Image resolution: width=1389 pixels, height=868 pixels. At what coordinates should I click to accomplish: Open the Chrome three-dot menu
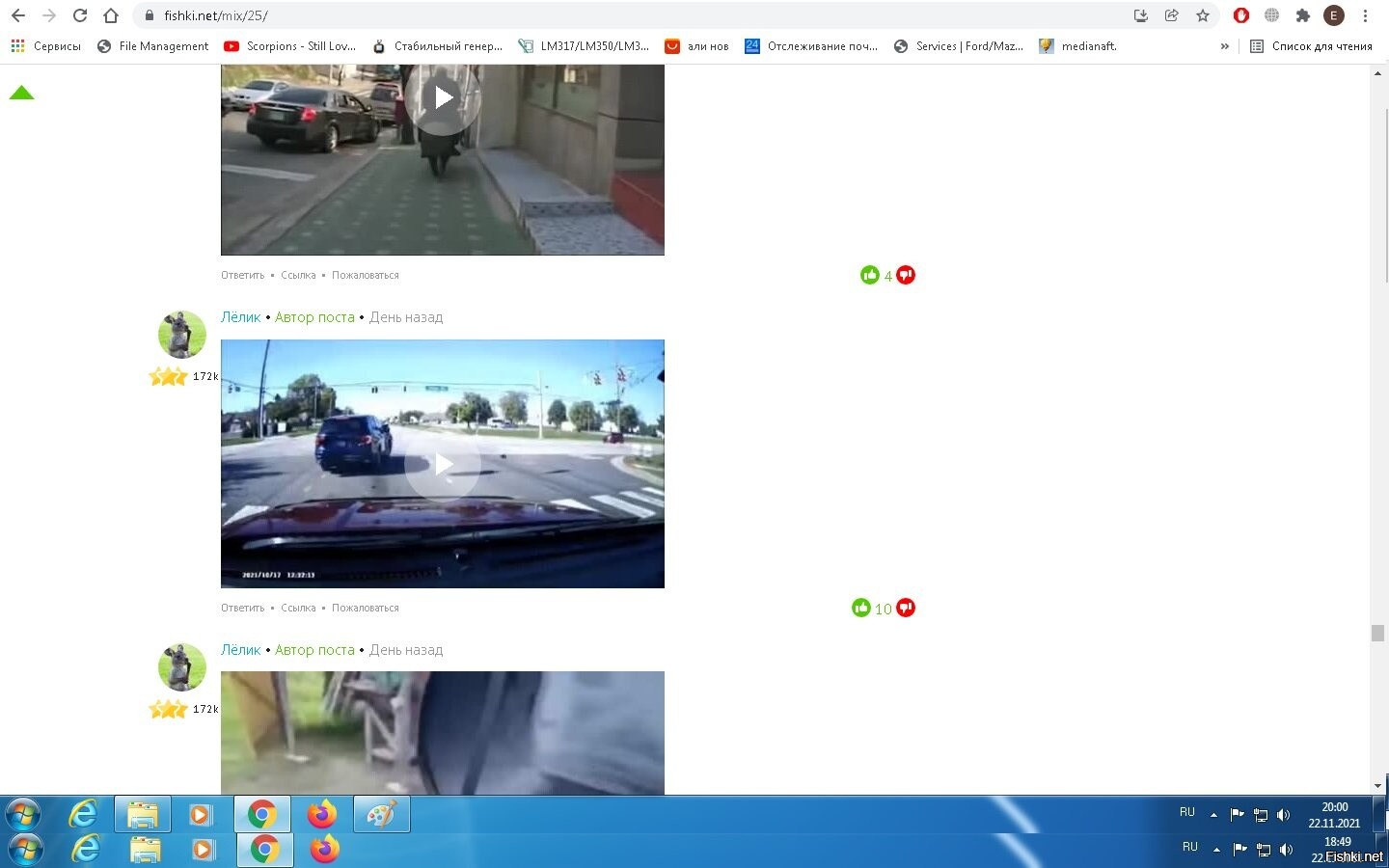[1365, 15]
